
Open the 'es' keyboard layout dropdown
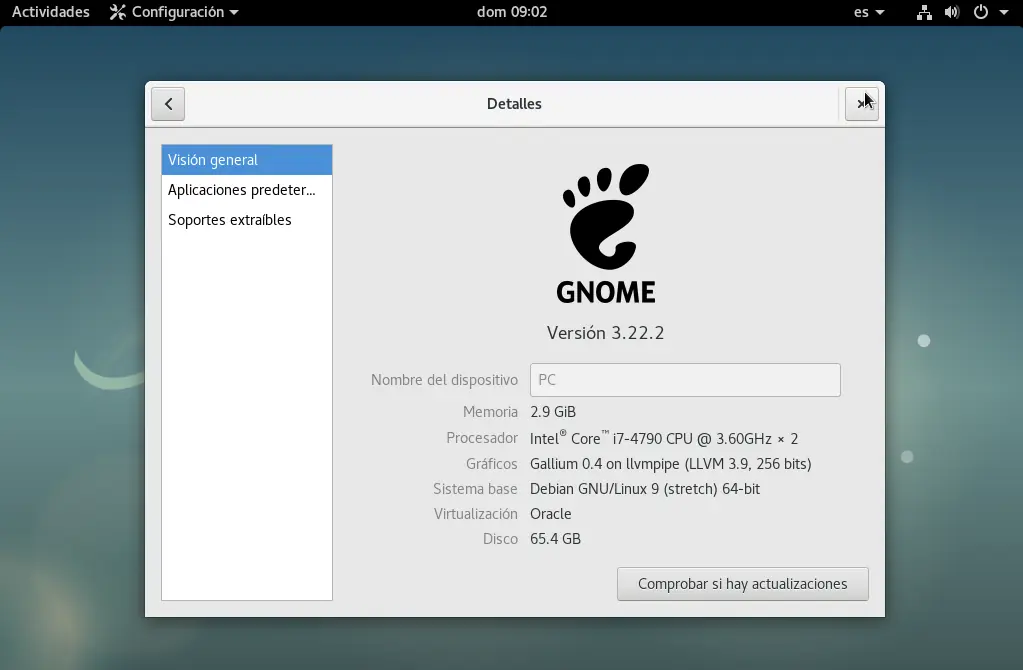coord(869,12)
